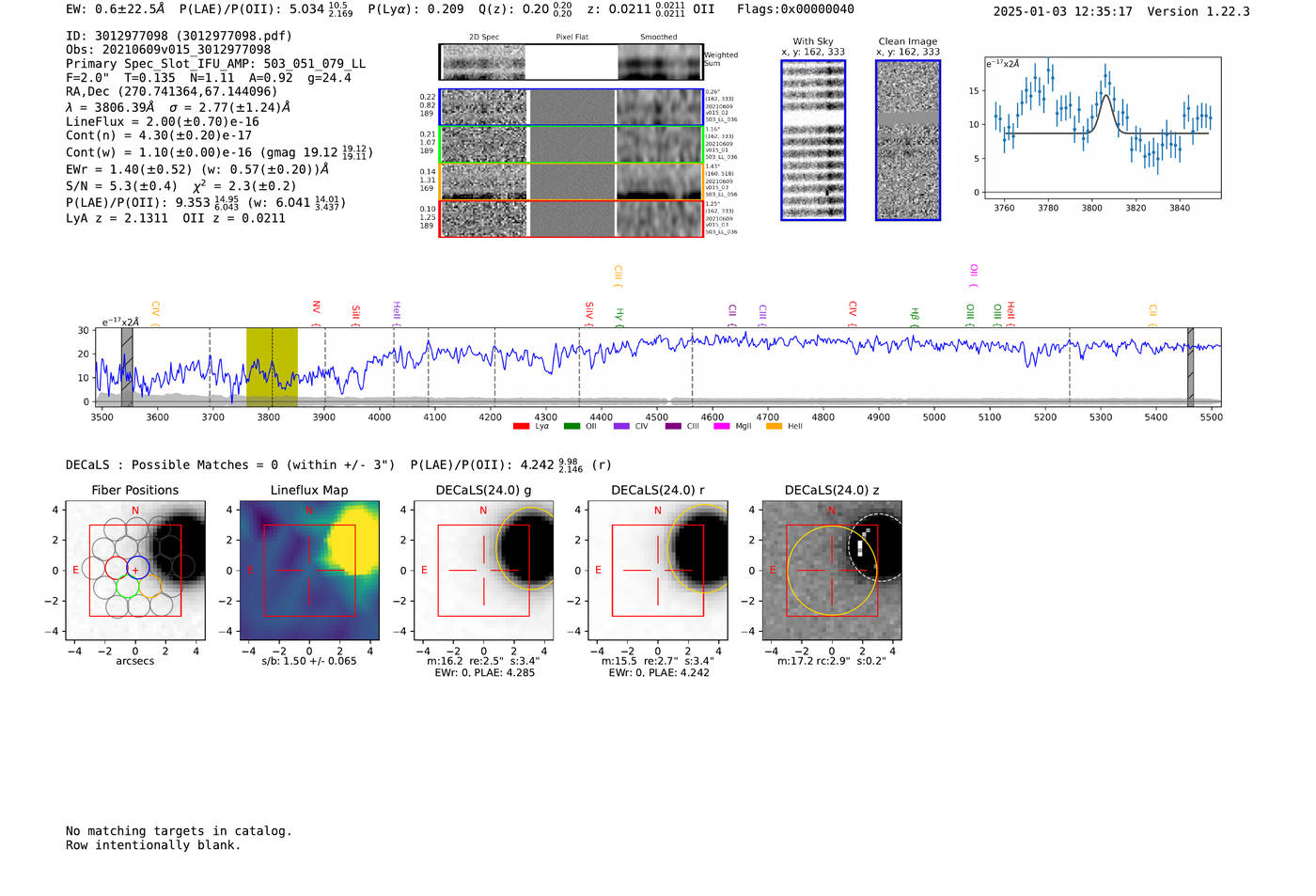Click the orange CIV label near 3600
The width and height of the screenshot is (1316, 896).
coord(156,313)
